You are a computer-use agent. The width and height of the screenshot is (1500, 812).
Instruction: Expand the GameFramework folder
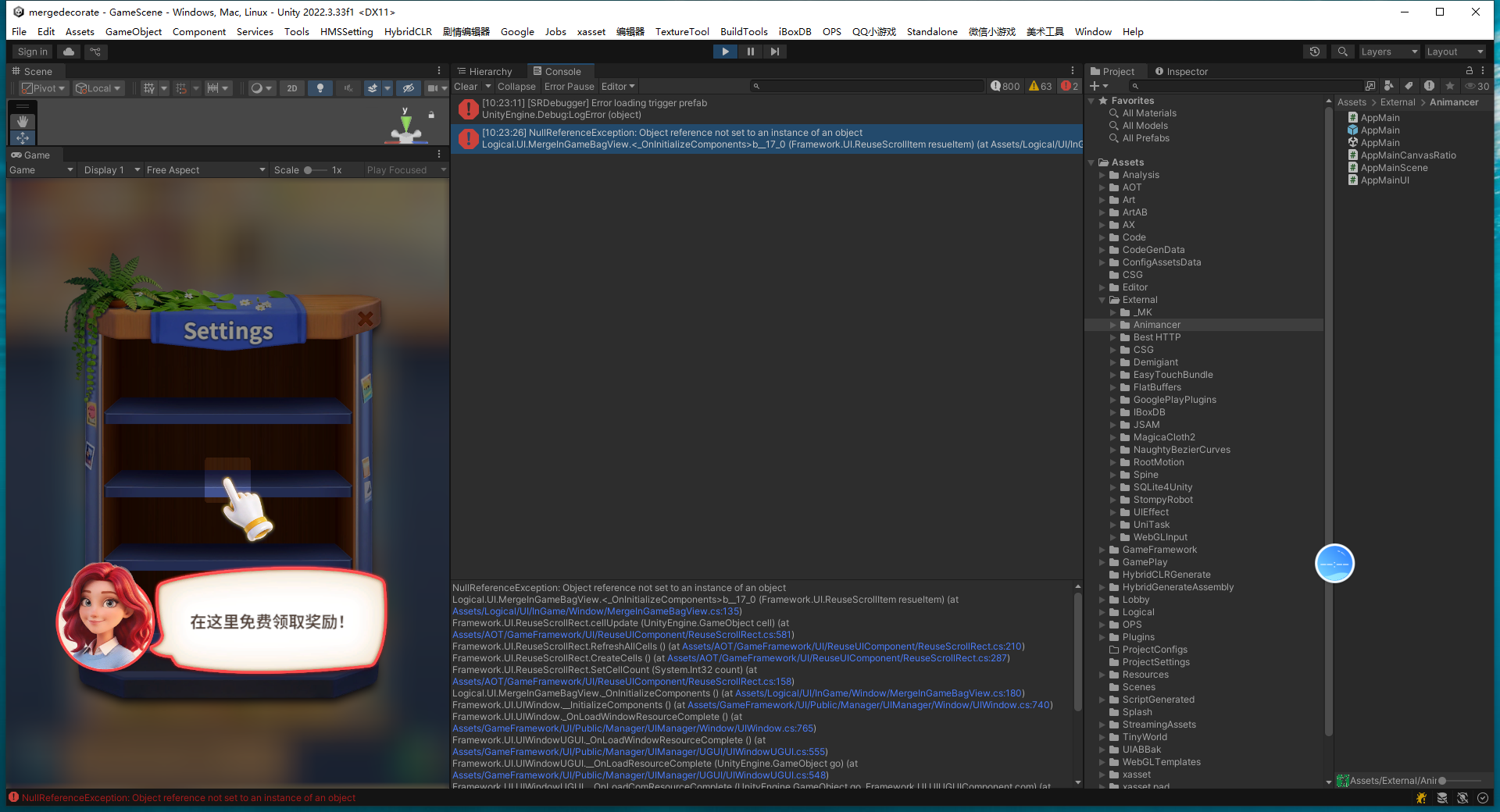click(1102, 550)
